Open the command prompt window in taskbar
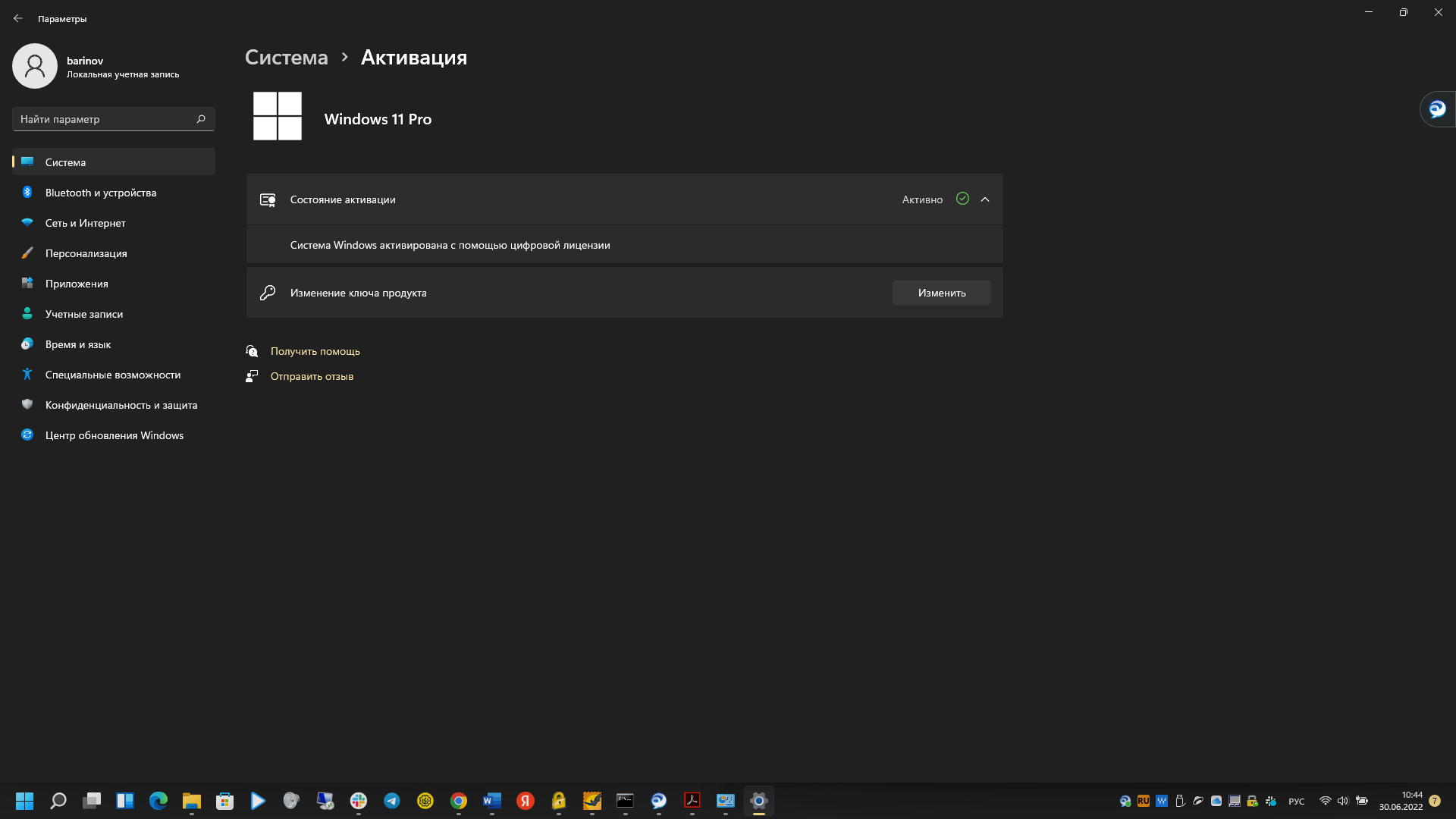The height and width of the screenshot is (819, 1456). pos(626,801)
